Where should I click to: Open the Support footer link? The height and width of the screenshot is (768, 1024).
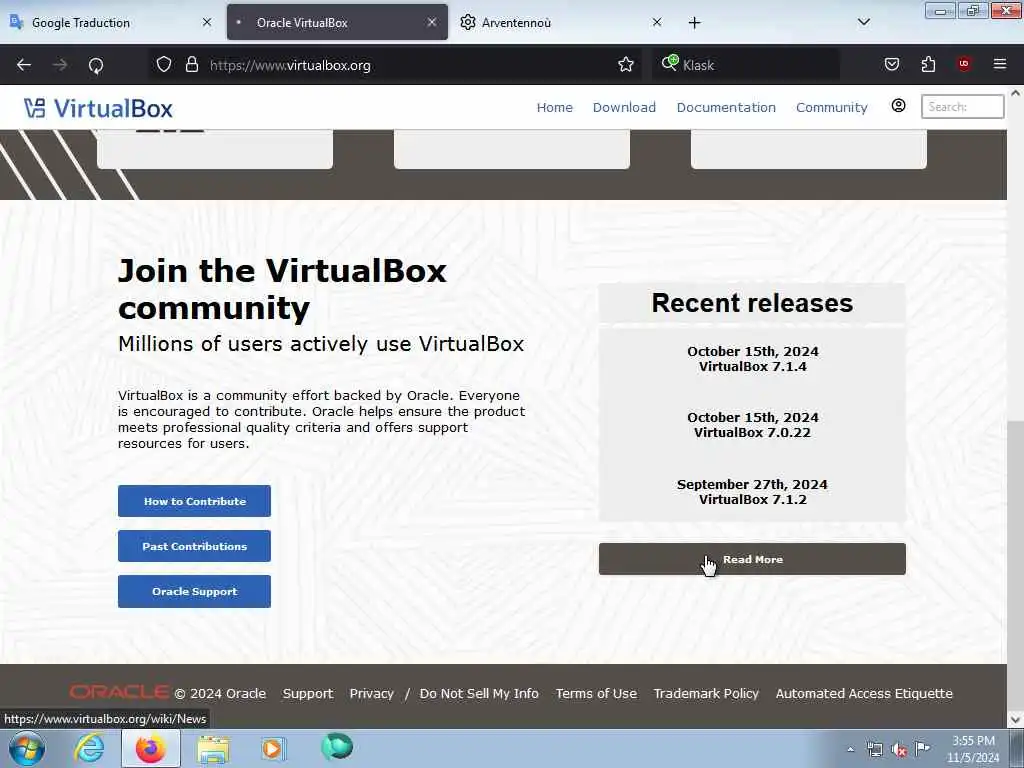point(308,694)
